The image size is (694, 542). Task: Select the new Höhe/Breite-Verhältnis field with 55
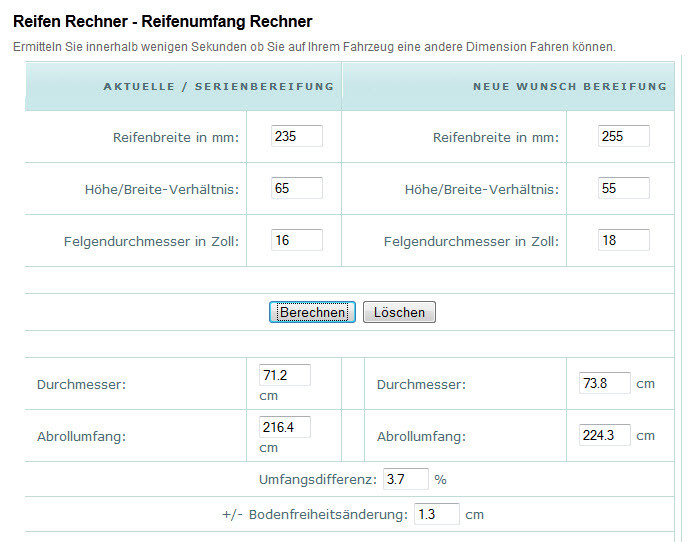pyautogui.click(x=623, y=188)
